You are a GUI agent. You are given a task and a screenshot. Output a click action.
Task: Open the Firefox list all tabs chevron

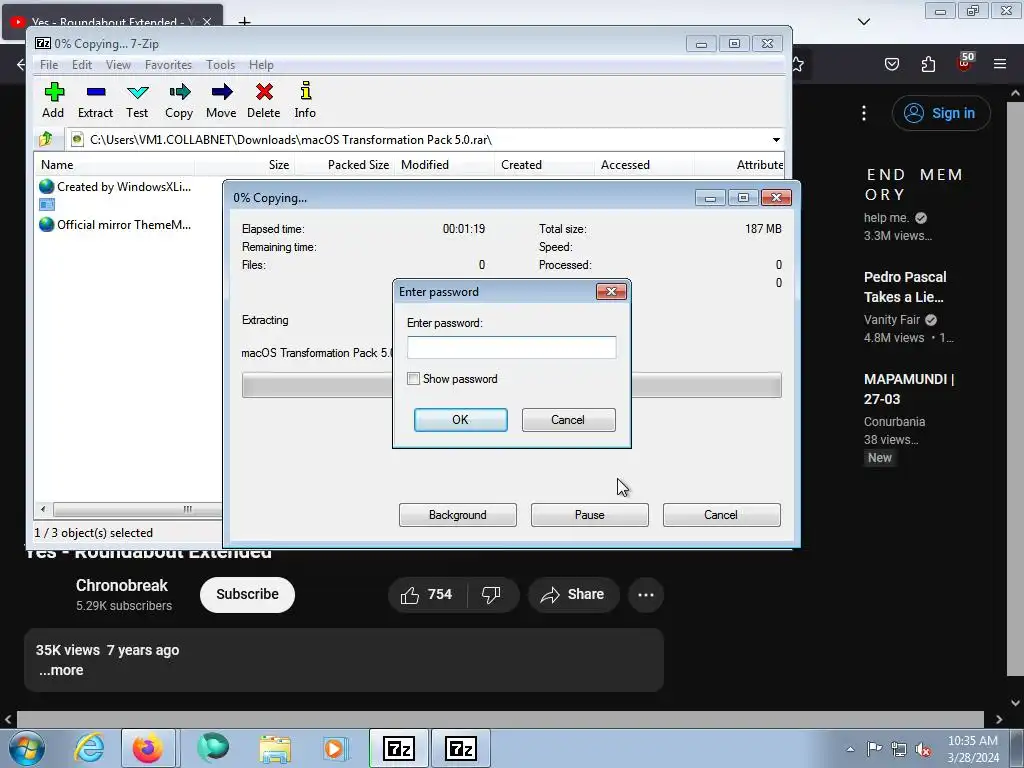click(864, 22)
